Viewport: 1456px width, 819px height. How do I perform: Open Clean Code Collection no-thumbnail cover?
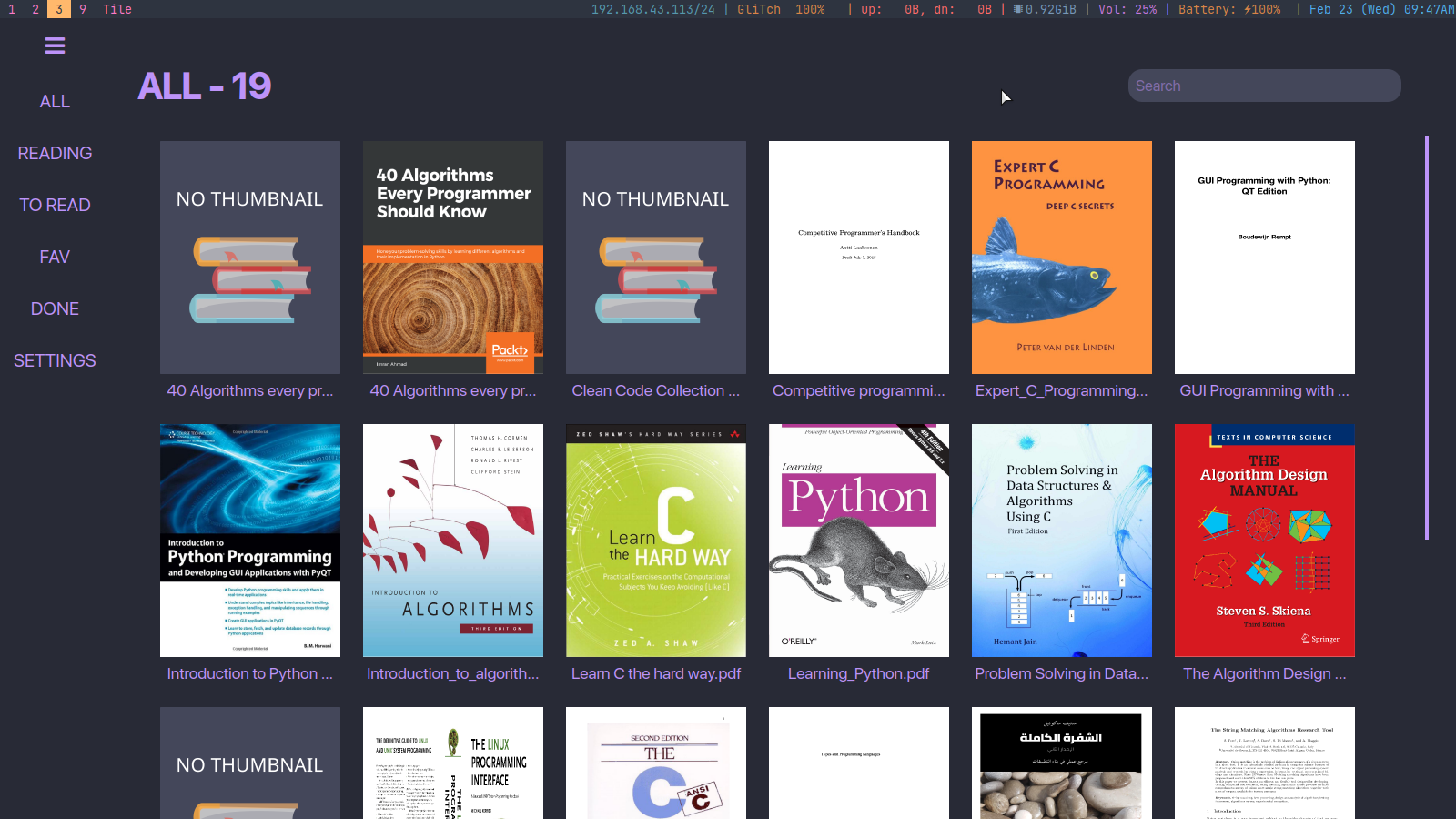(x=656, y=258)
